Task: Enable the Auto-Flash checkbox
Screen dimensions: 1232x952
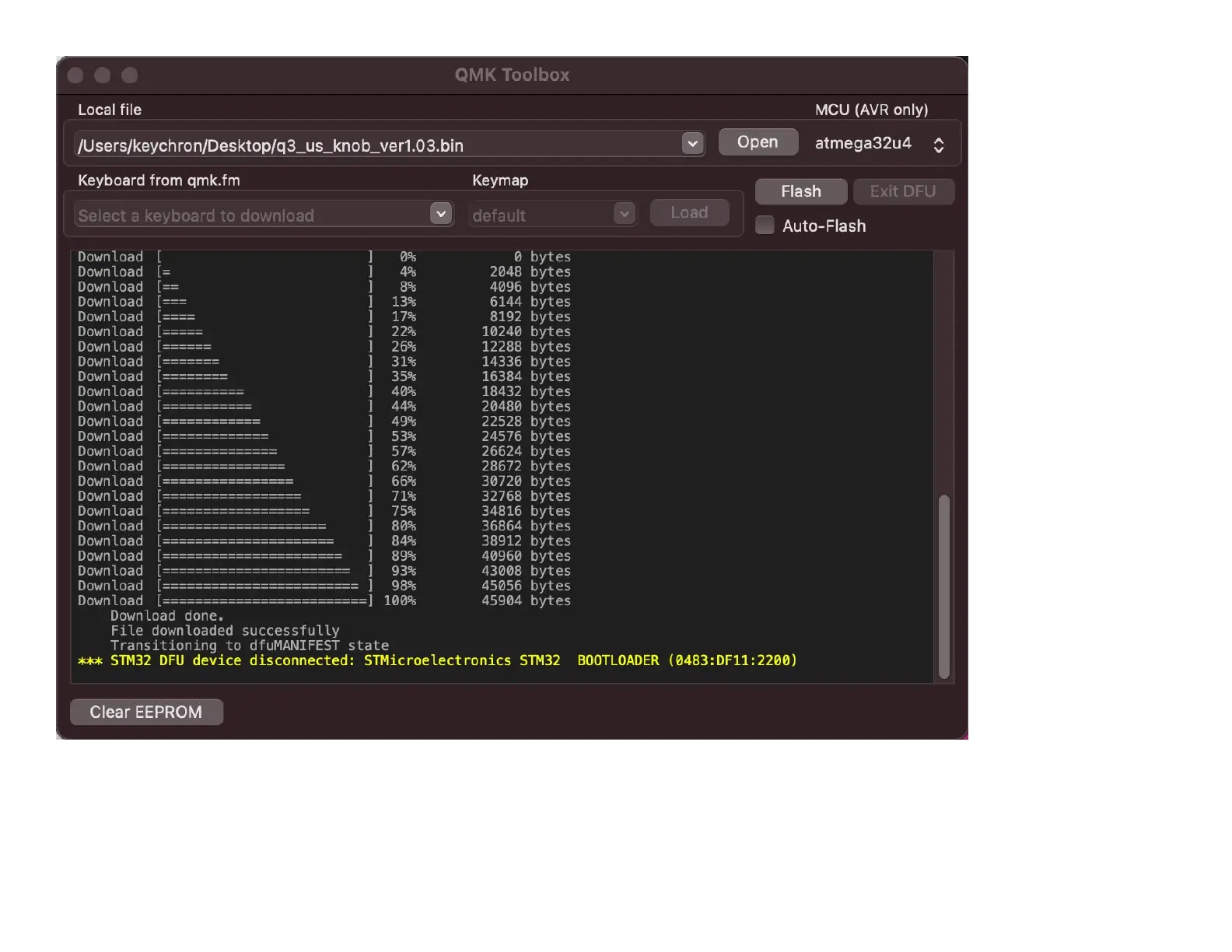Action: click(765, 226)
